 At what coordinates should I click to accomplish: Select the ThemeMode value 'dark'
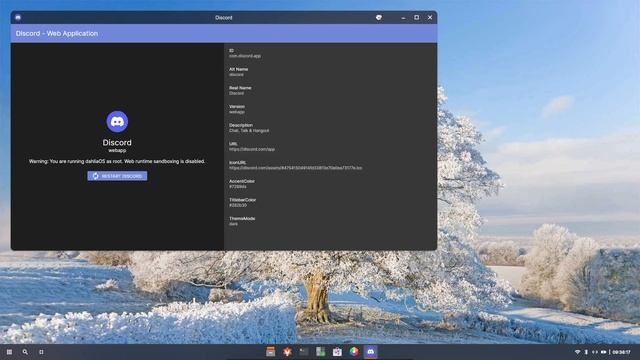(233, 224)
